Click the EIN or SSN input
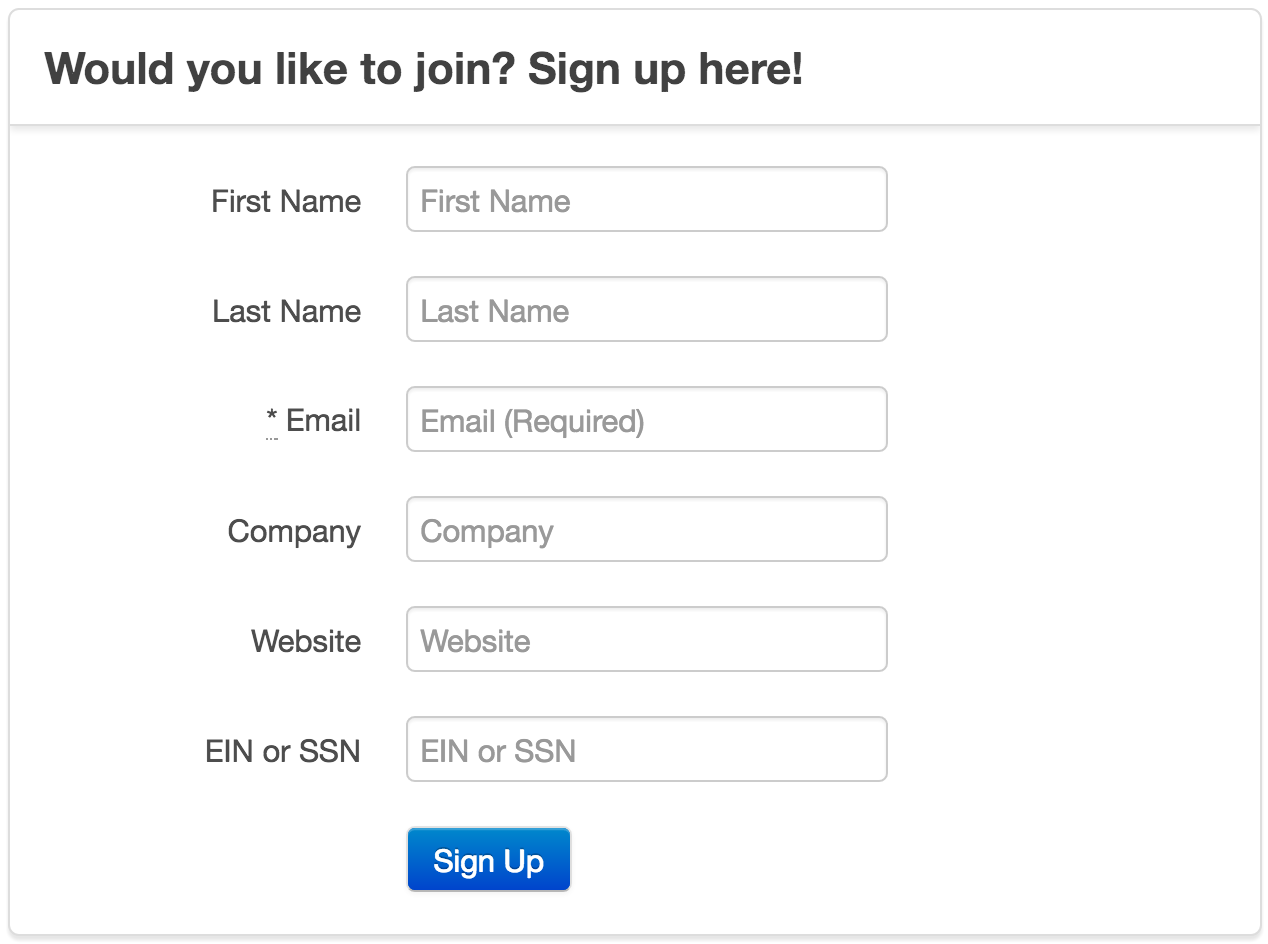The width and height of the screenshot is (1268, 944). (646, 750)
